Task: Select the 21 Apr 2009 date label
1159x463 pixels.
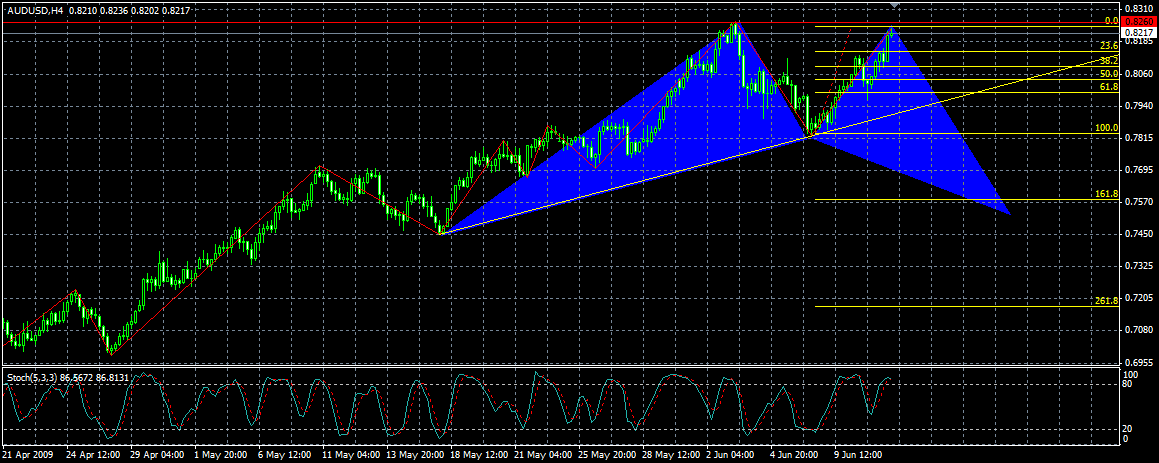Action: 28,454
